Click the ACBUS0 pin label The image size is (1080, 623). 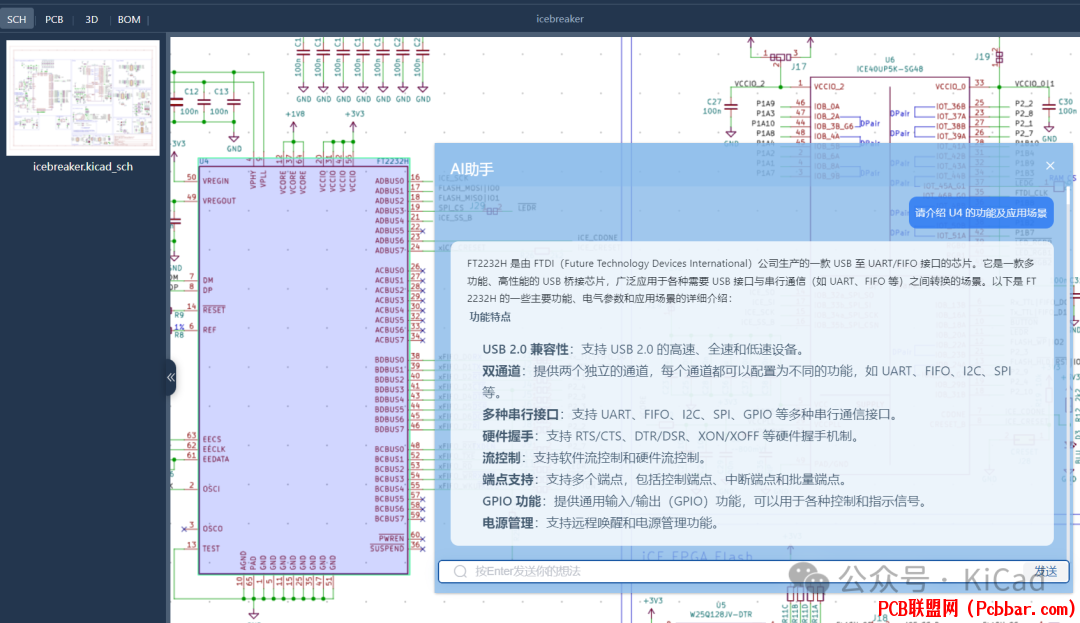pyautogui.click(x=389, y=271)
